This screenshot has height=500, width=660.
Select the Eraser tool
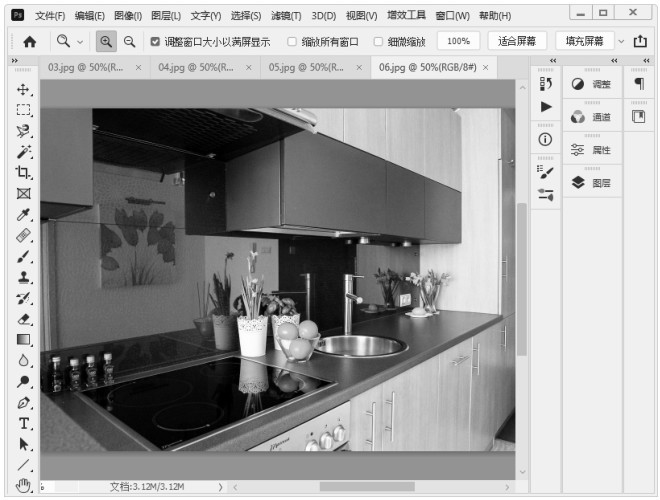click(23, 319)
